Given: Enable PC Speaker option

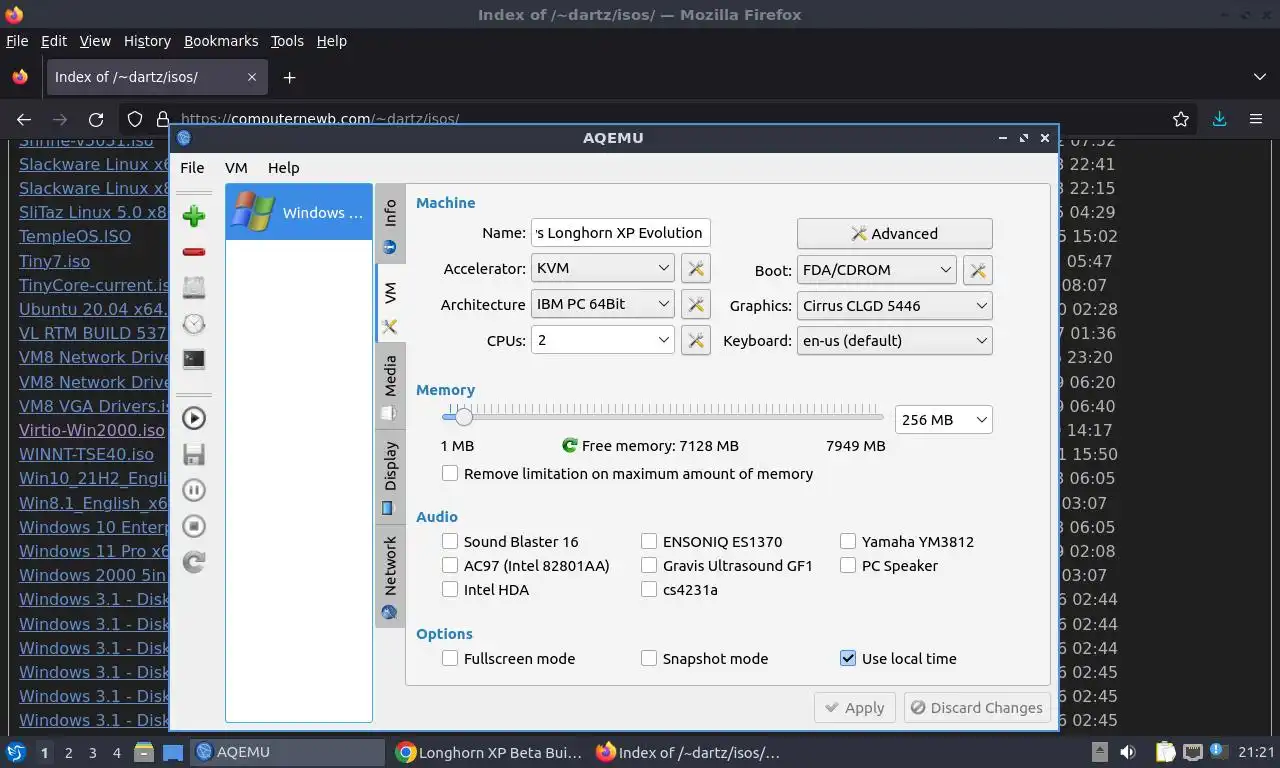Looking at the screenshot, I should (848, 565).
